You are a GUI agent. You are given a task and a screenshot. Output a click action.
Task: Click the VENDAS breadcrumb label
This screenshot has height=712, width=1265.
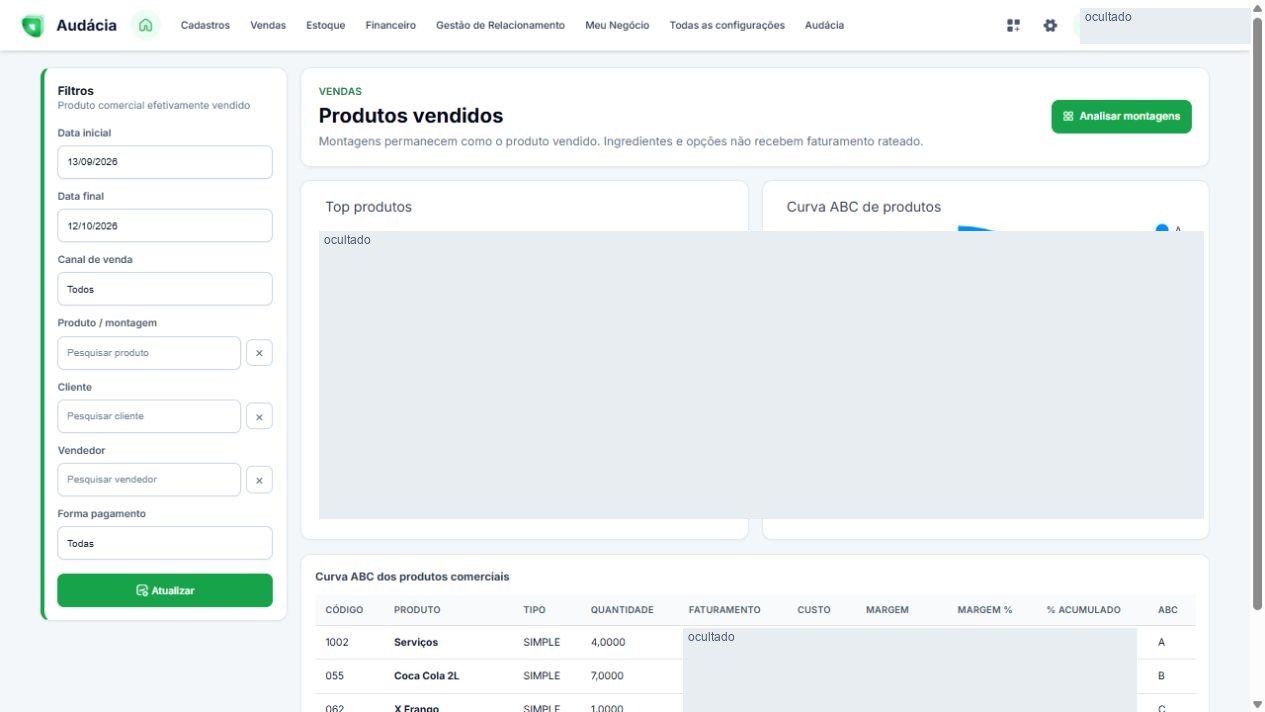click(340, 91)
